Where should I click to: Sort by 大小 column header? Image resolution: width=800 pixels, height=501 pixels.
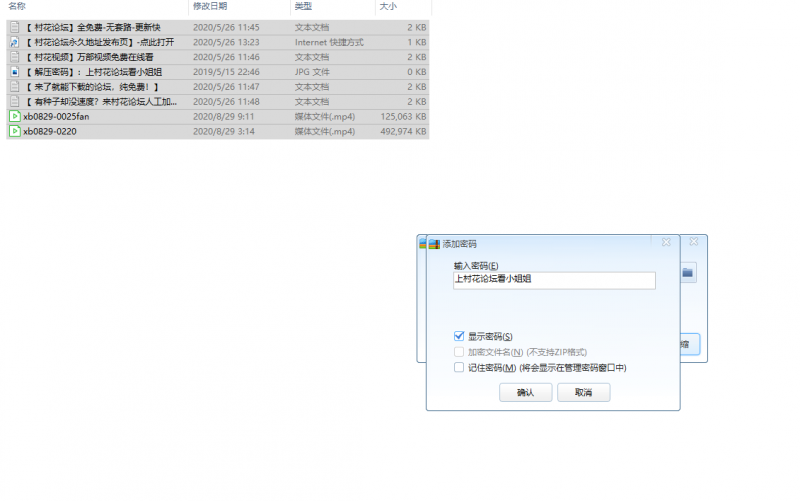click(x=388, y=6)
